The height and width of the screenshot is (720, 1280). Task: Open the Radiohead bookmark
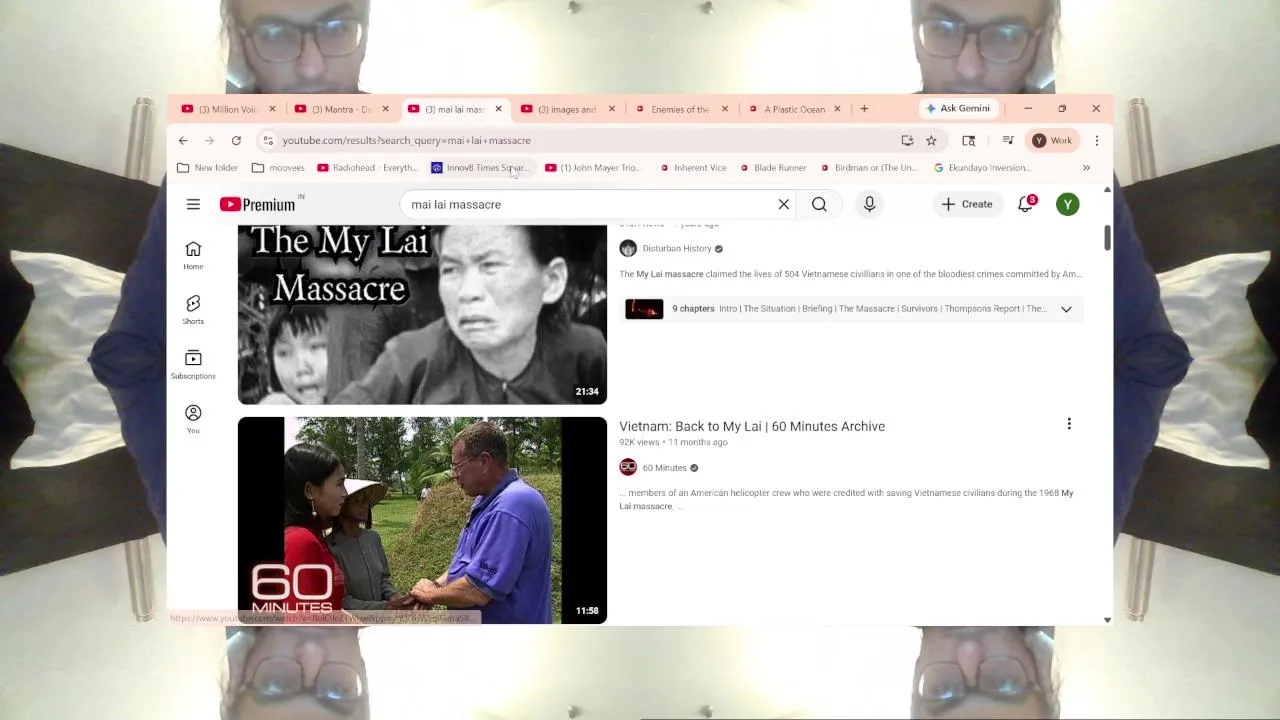366,167
